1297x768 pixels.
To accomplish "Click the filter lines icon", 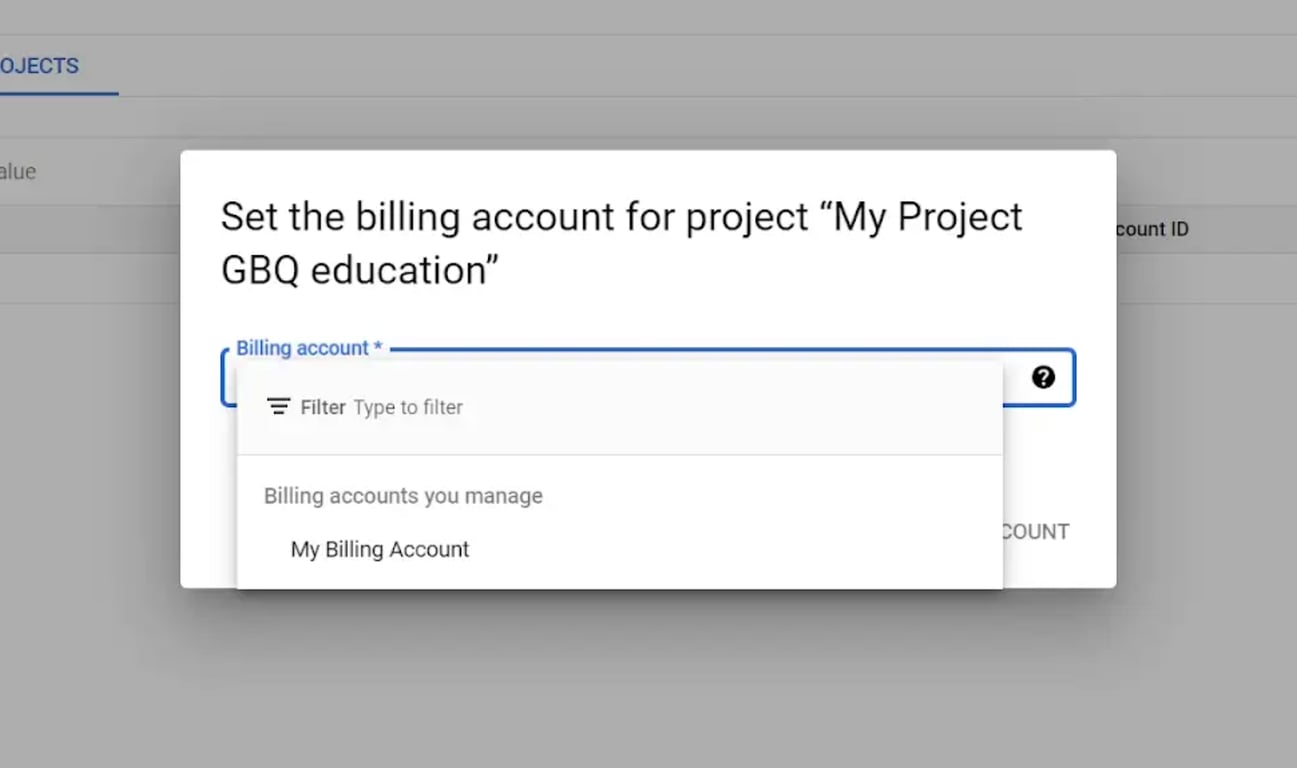I will [x=278, y=406].
